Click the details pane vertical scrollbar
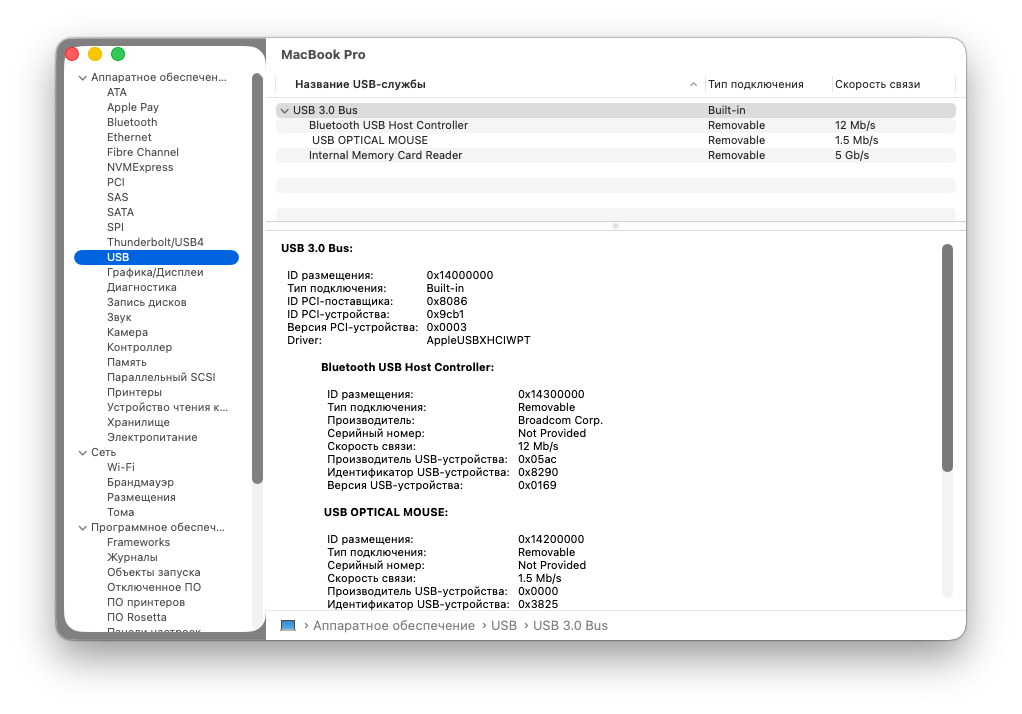This screenshot has width=1022, height=714. point(948,358)
